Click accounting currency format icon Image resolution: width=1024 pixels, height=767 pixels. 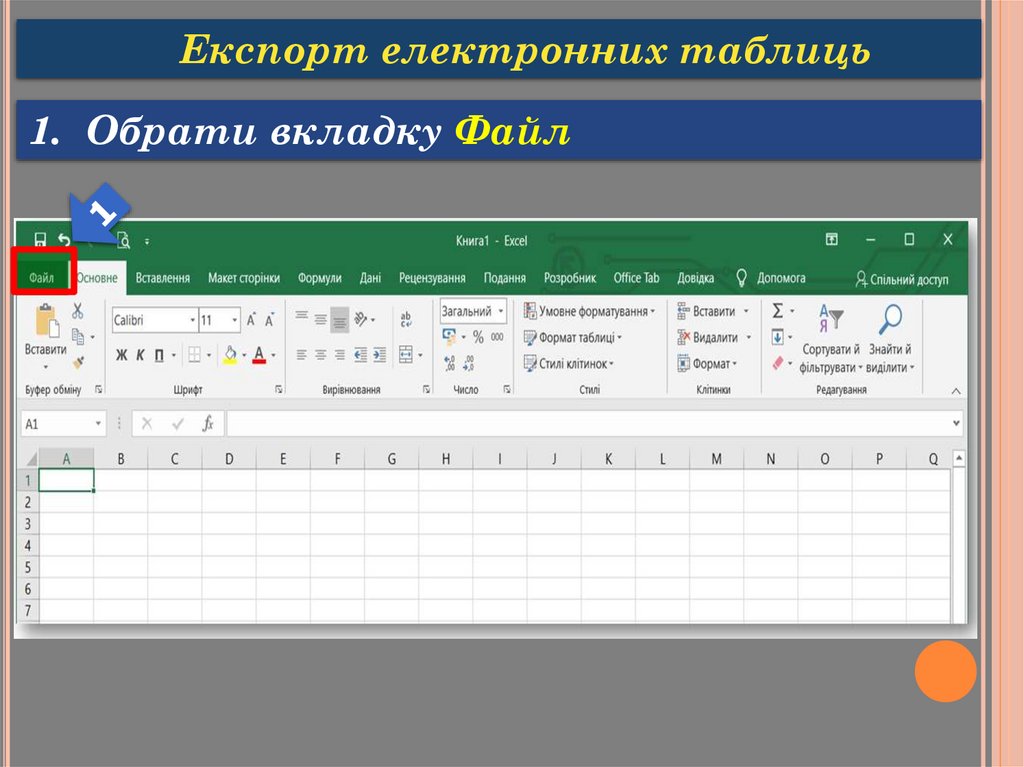point(449,336)
